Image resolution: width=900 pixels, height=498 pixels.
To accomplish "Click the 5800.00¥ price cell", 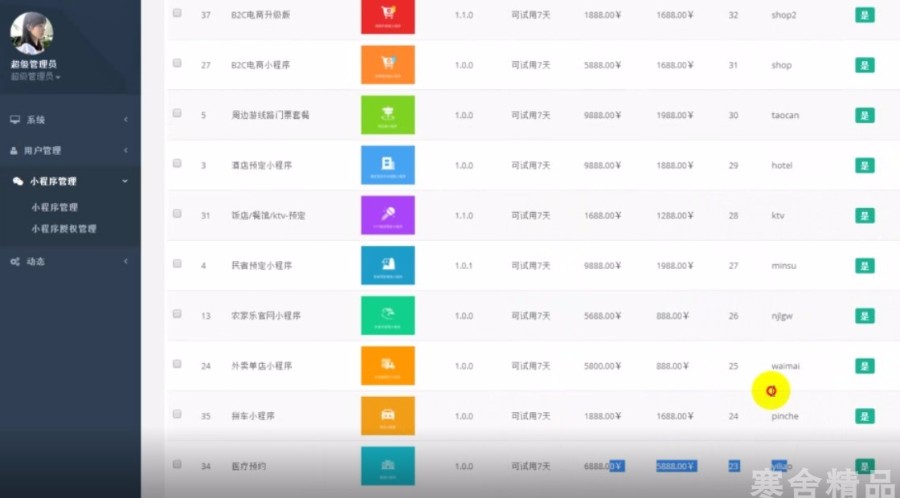I will [602, 365].
